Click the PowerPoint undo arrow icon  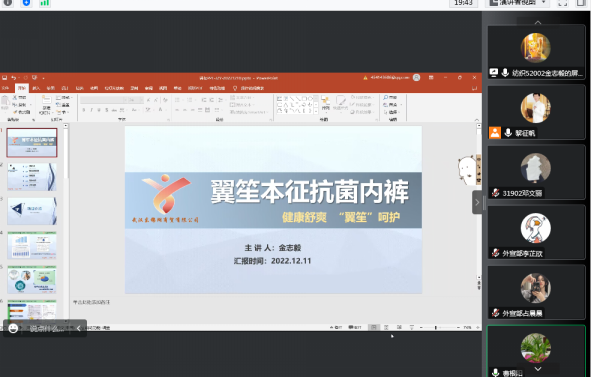(x=14, y=78)
